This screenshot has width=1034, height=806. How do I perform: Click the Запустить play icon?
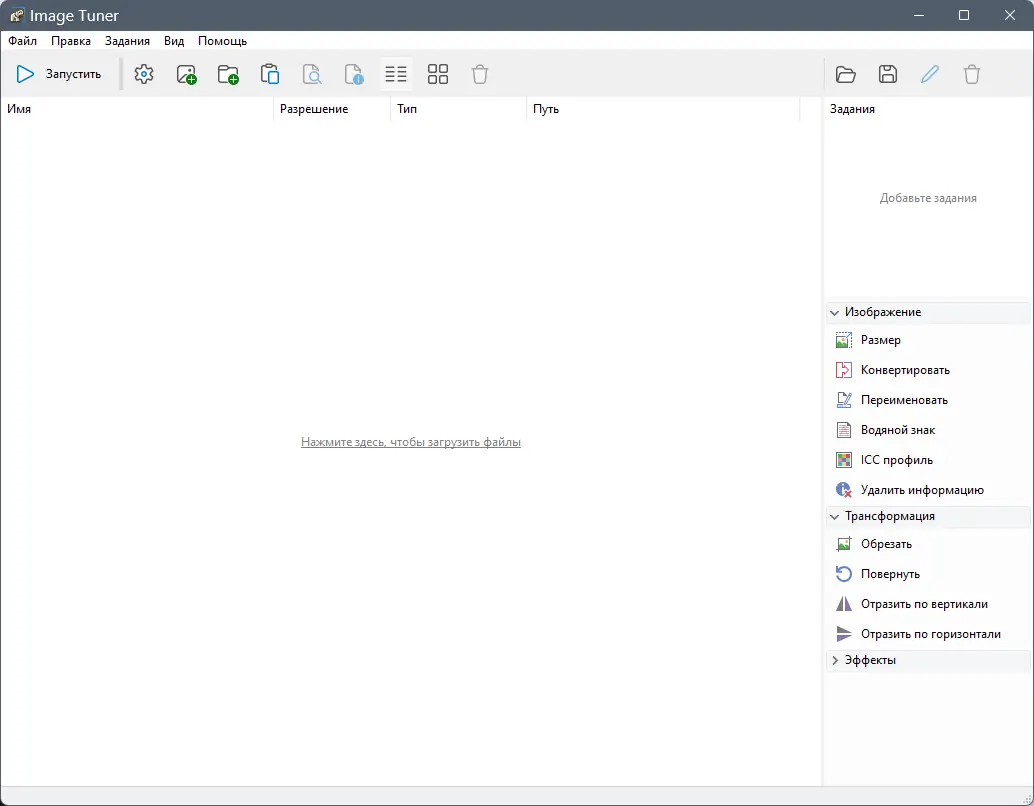[25, 74]
